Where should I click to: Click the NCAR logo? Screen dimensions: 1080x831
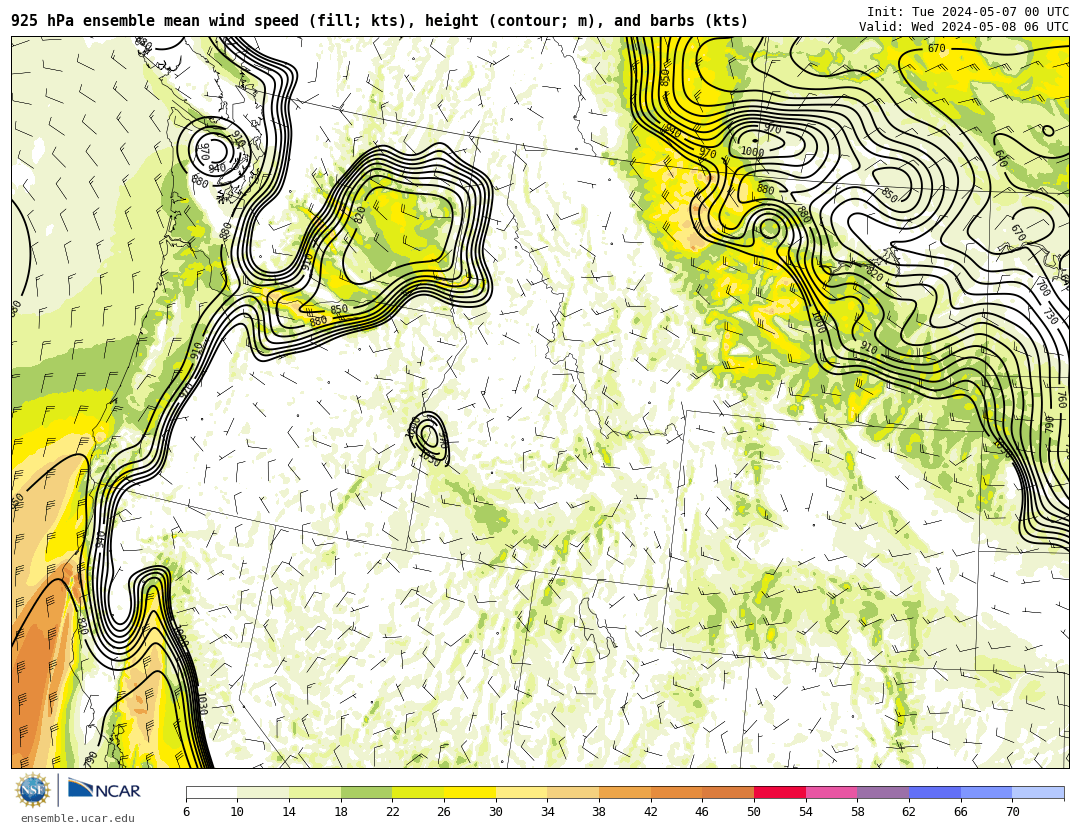tap(105, 790)
